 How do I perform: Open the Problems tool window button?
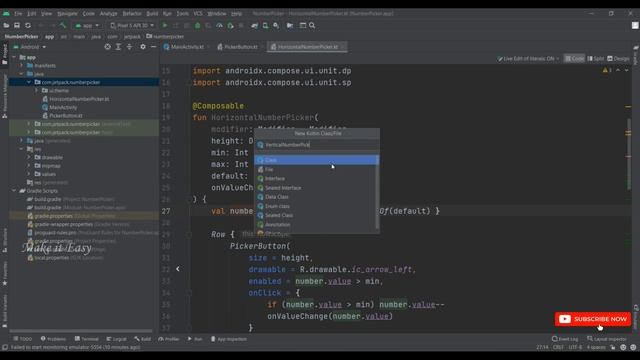pos(53,339)
